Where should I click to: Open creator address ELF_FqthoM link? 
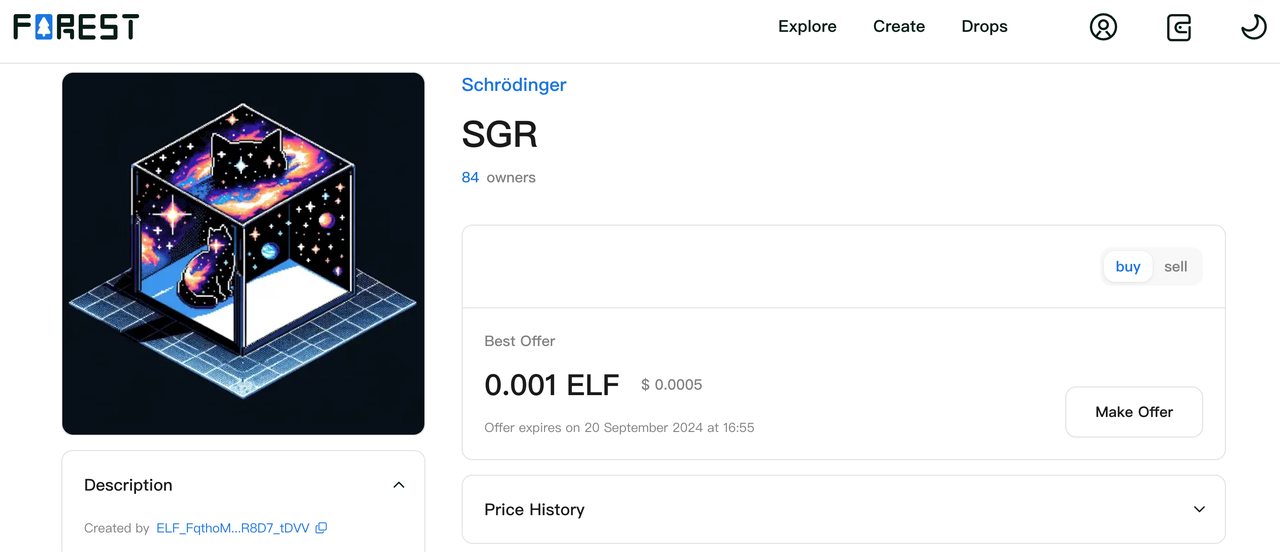click(233, 528)
